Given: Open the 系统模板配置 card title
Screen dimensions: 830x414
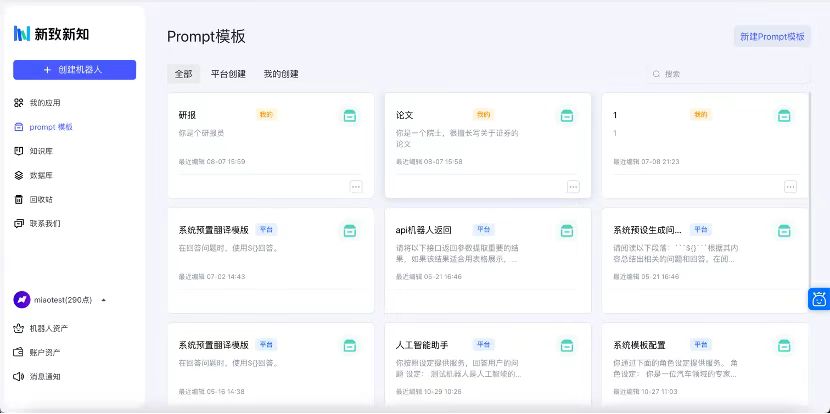Looking at the screenshot, I should pos(639,345).
